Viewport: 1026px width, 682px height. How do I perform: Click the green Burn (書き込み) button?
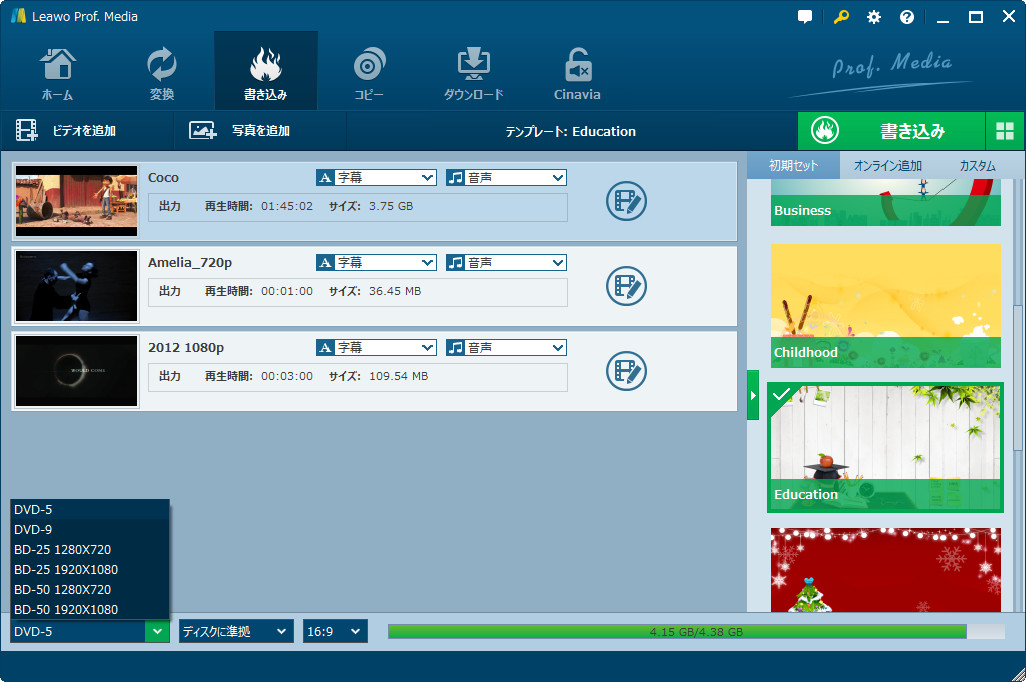[891, 131]
